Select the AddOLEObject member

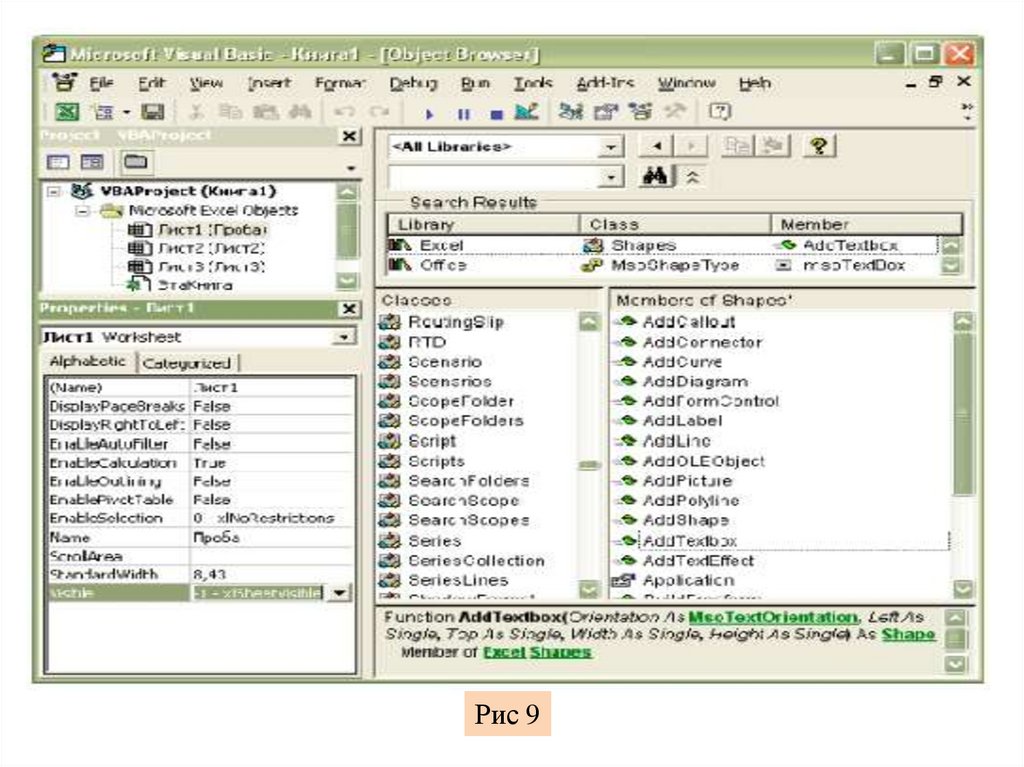click(703, 461)
